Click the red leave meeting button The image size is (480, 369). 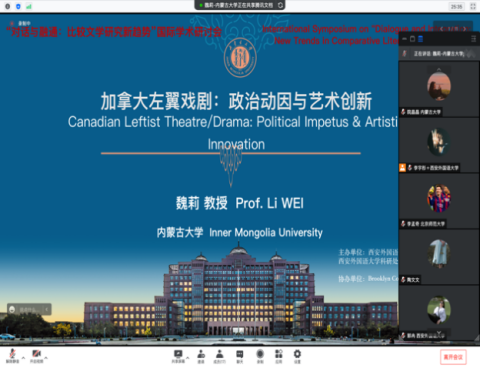[453, 357]
